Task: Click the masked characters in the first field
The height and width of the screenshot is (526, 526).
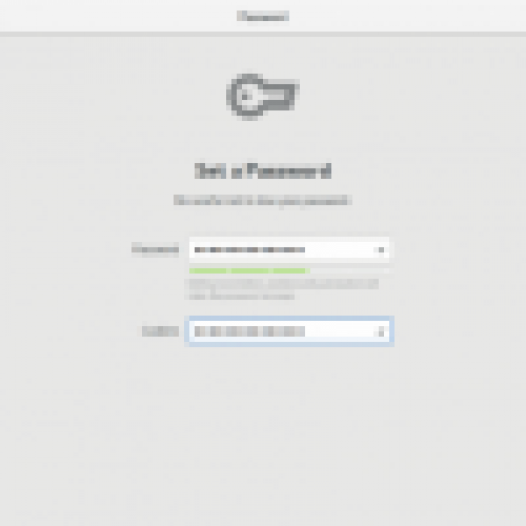Action: click(250, 250)
